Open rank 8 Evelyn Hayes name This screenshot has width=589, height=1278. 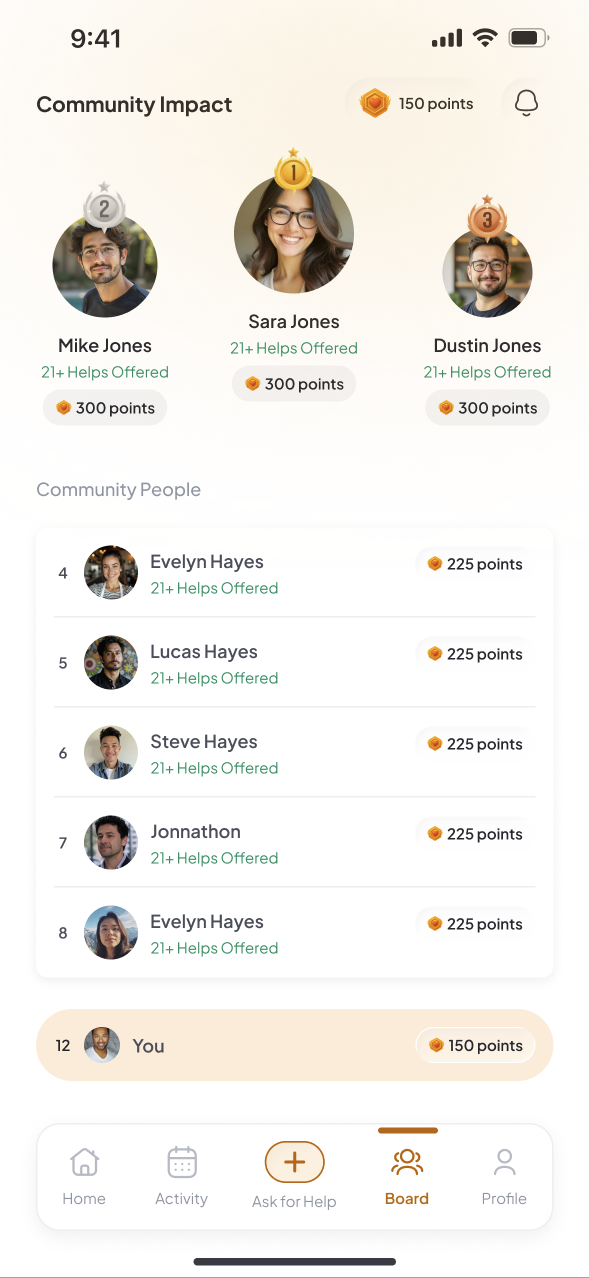(x=207, y=922)
